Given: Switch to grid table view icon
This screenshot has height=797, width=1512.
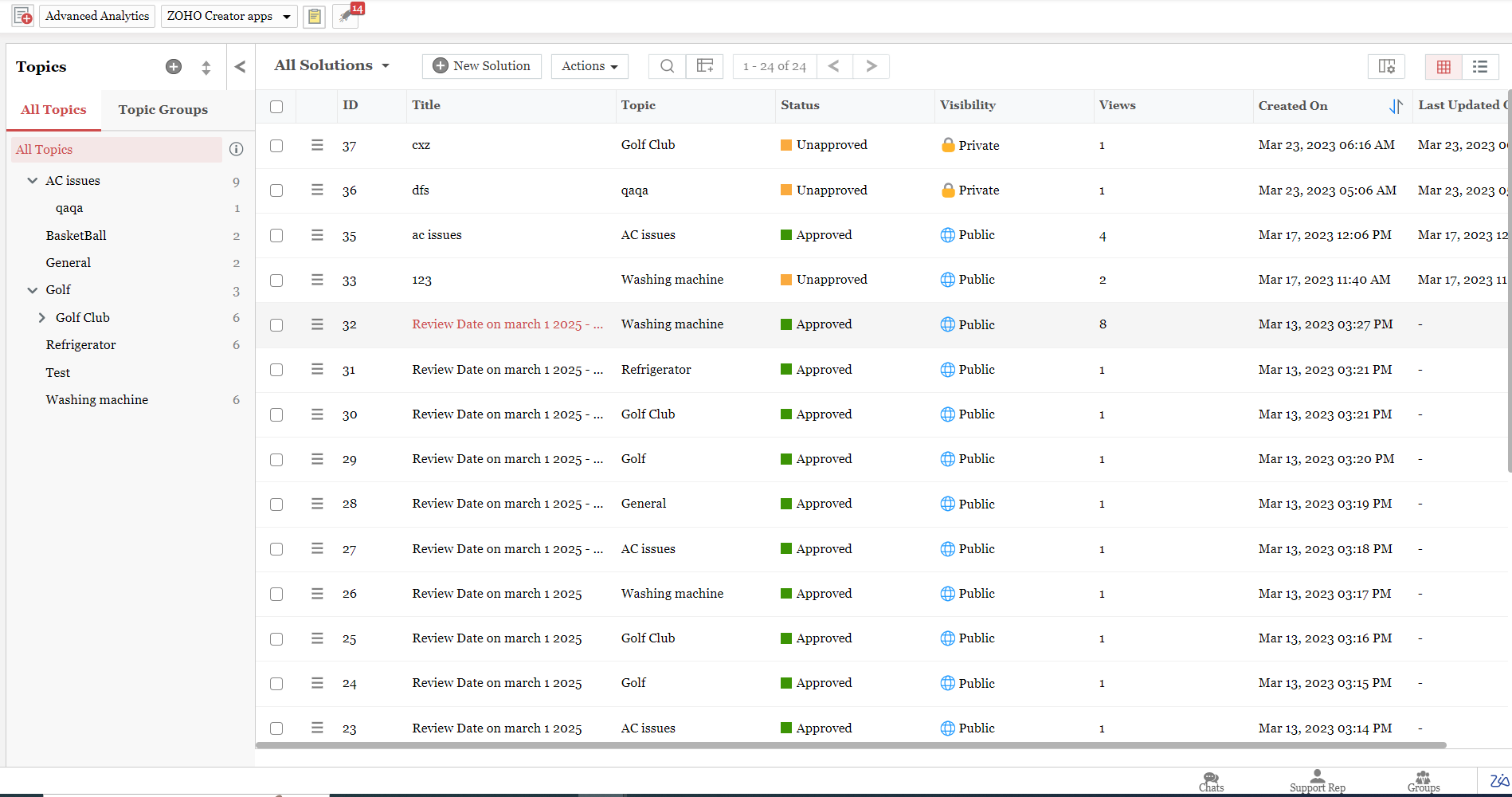Looking at the screenshot, I should (1443, 67).
